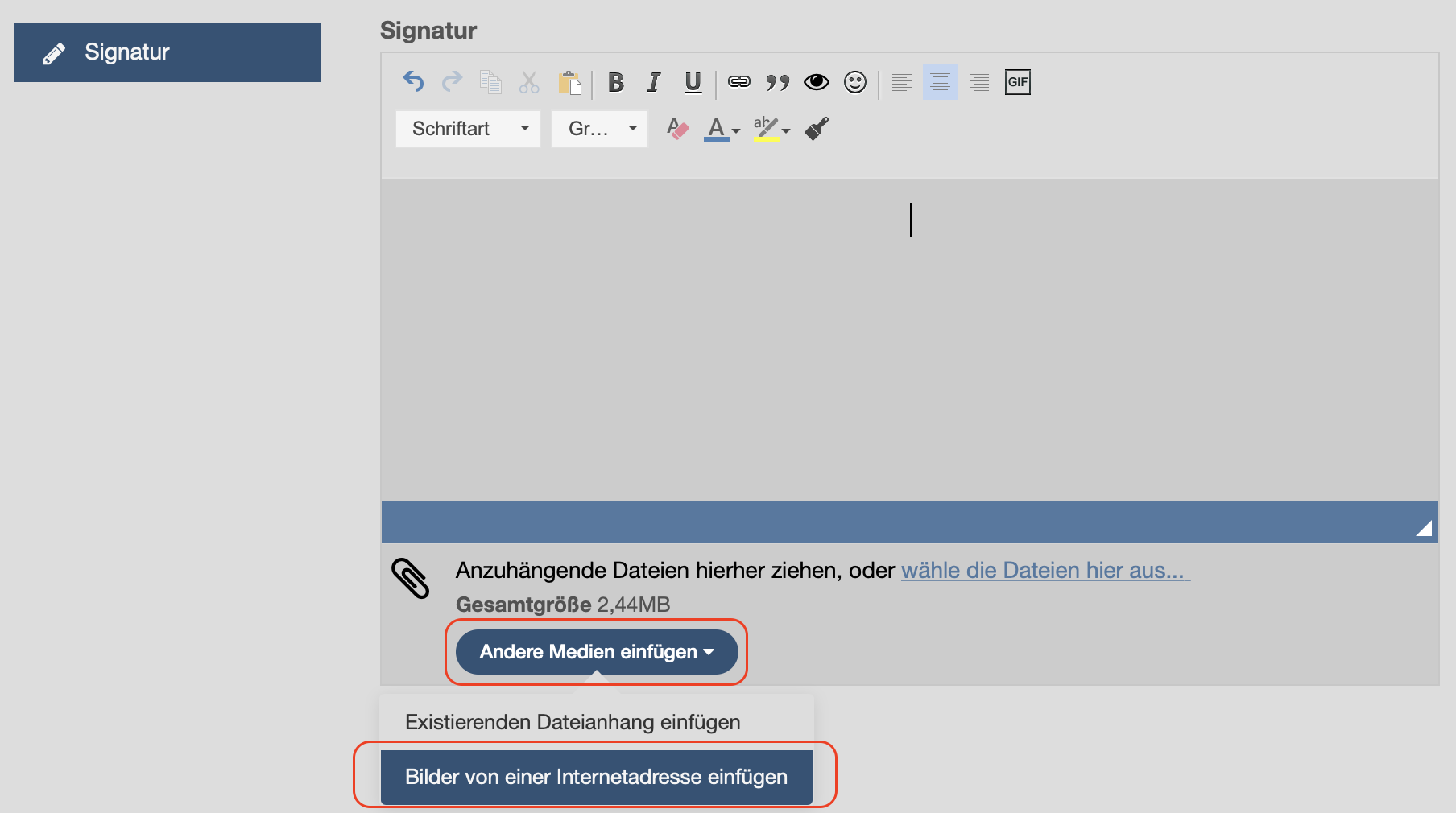This screenshot has height=813, width=1456.
Task: Open the Signatur sidebar button
Action: [x=168, y=52]
